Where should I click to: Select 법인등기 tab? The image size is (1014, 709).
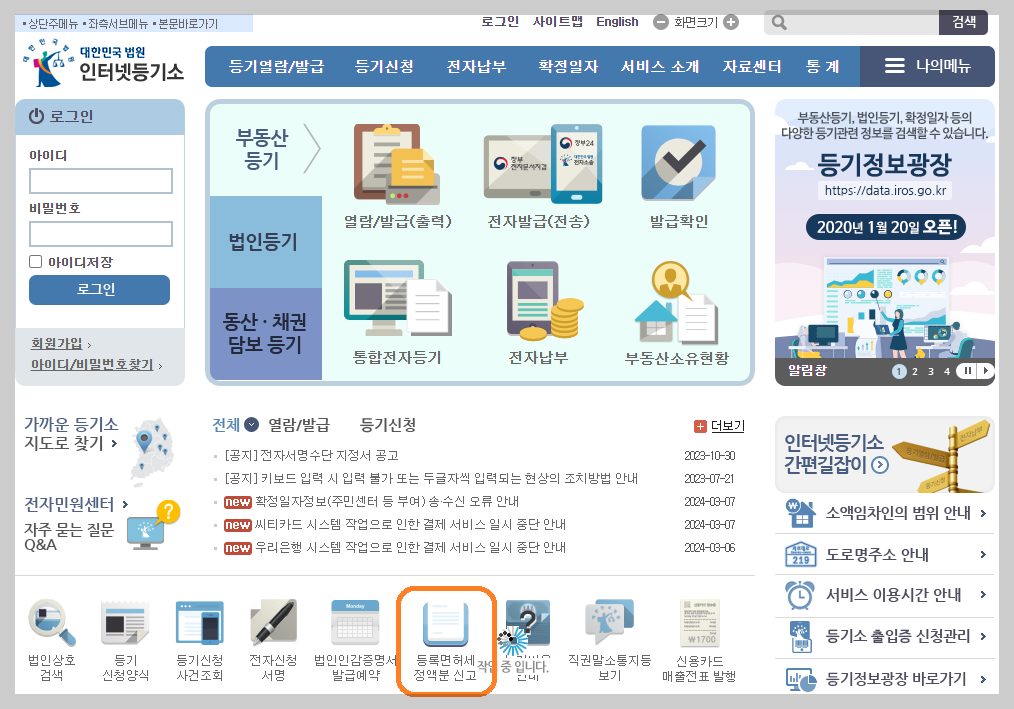tap(266, 242)
